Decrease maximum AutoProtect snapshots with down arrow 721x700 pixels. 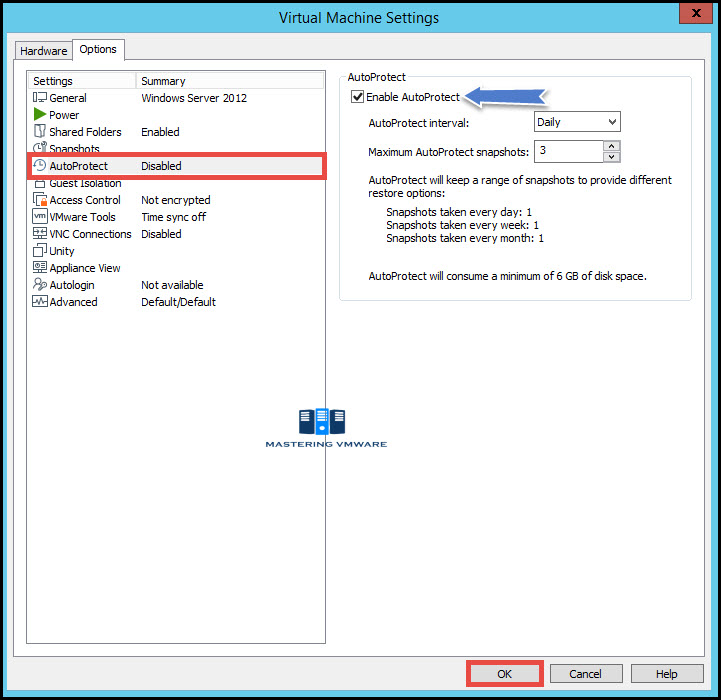tap(612, 157)
